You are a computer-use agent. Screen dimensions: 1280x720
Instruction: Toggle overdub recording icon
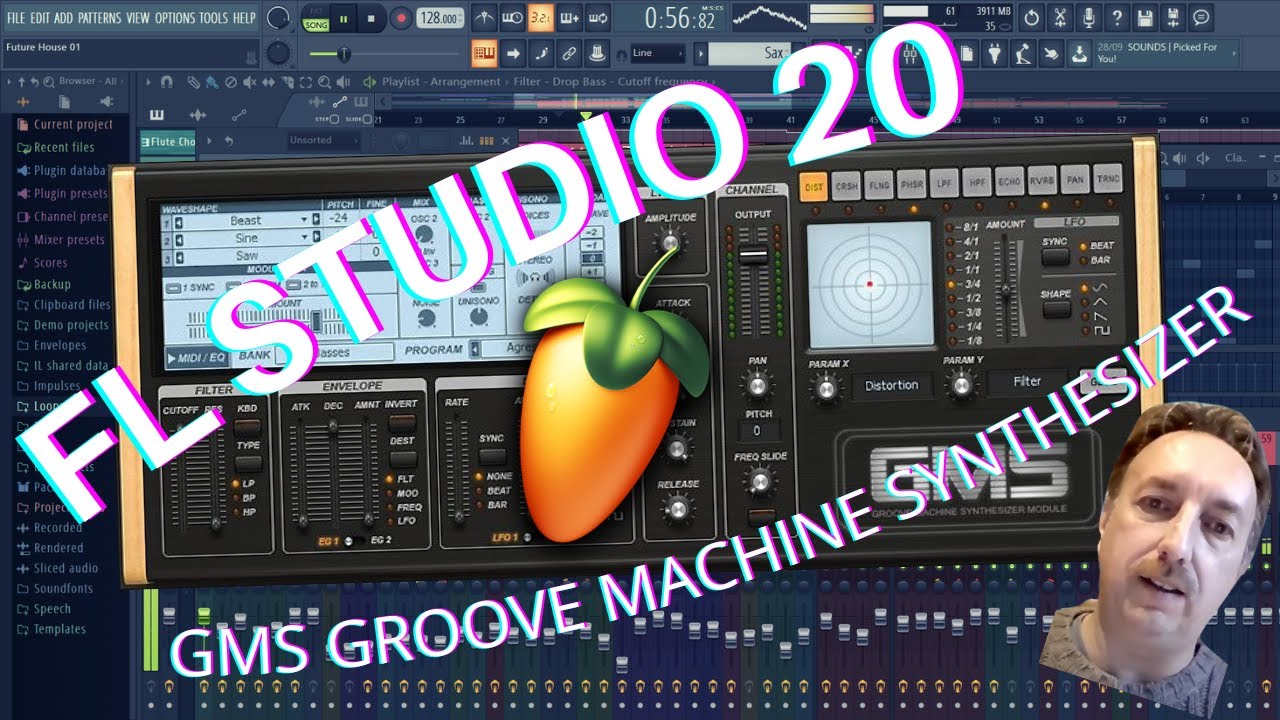(571, 18)
